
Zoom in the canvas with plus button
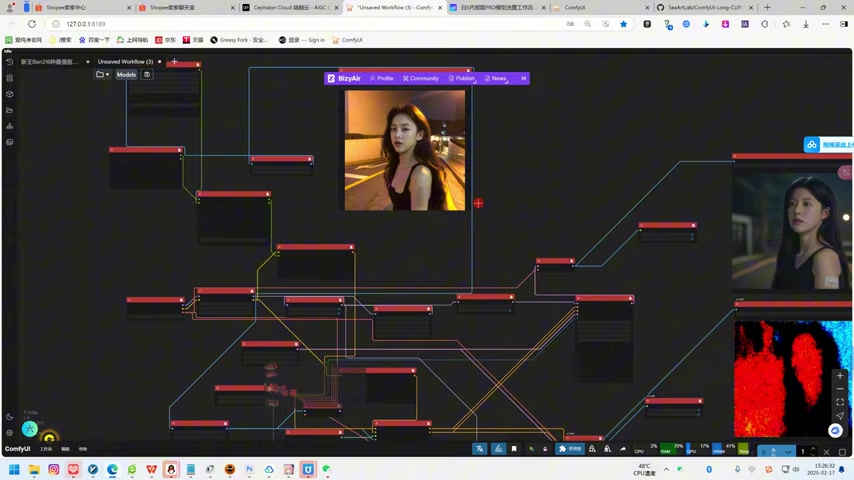point(840,376)
